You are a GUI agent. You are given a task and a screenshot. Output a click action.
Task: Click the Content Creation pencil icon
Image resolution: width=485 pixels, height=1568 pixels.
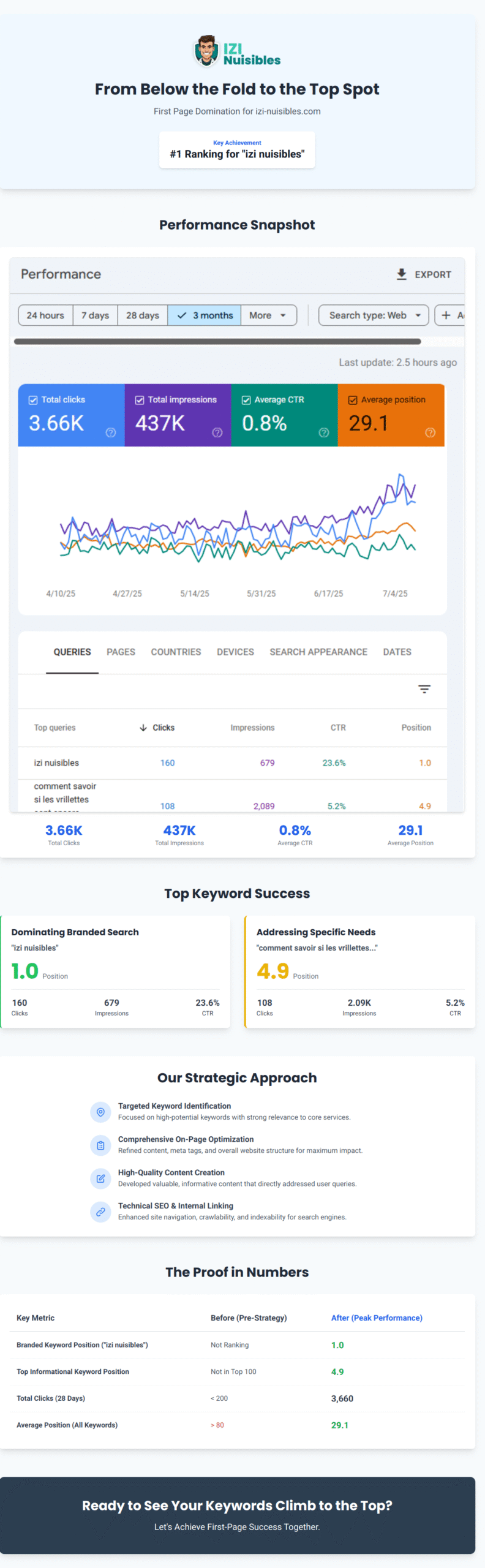click(x=100, y=1178)
